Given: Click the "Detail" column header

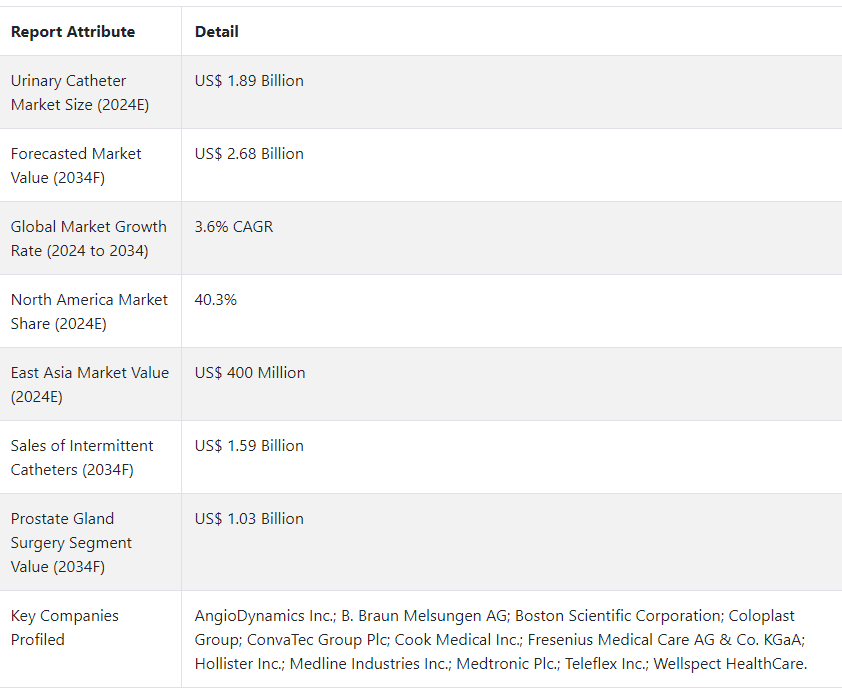Looking at the screenshot, I should 217,32.
